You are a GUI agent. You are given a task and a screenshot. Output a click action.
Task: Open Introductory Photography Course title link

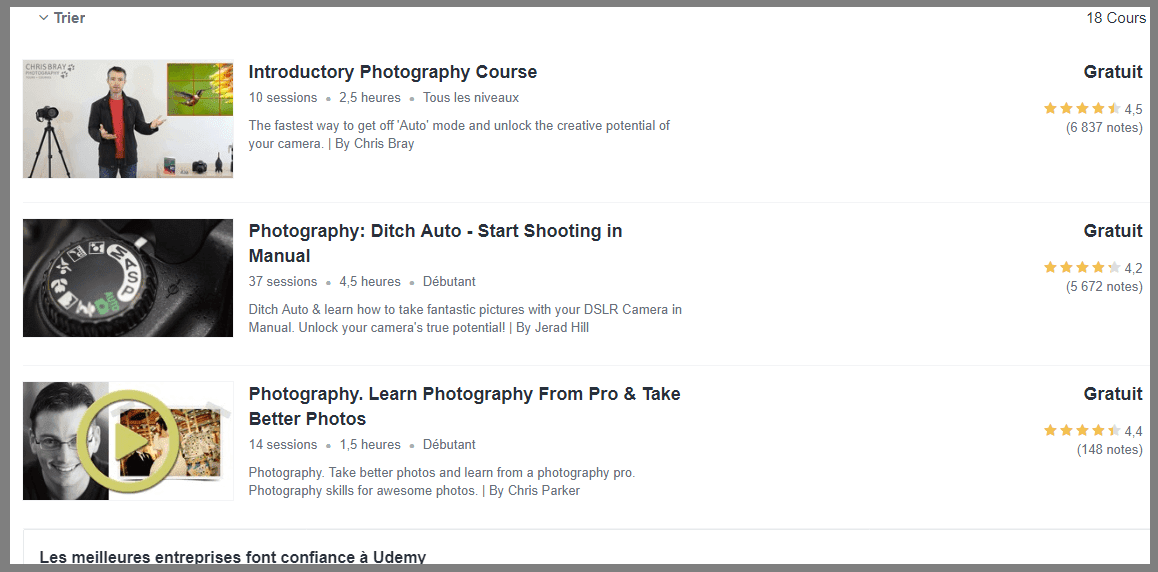(392, 72)
